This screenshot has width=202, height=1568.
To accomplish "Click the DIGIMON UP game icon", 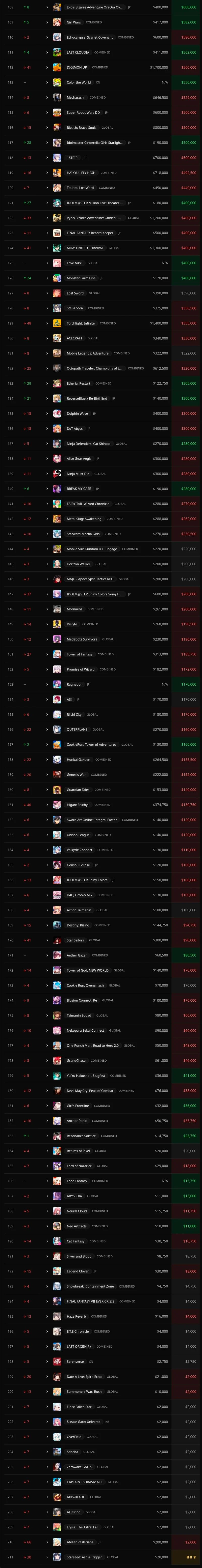I will point(57,68).
